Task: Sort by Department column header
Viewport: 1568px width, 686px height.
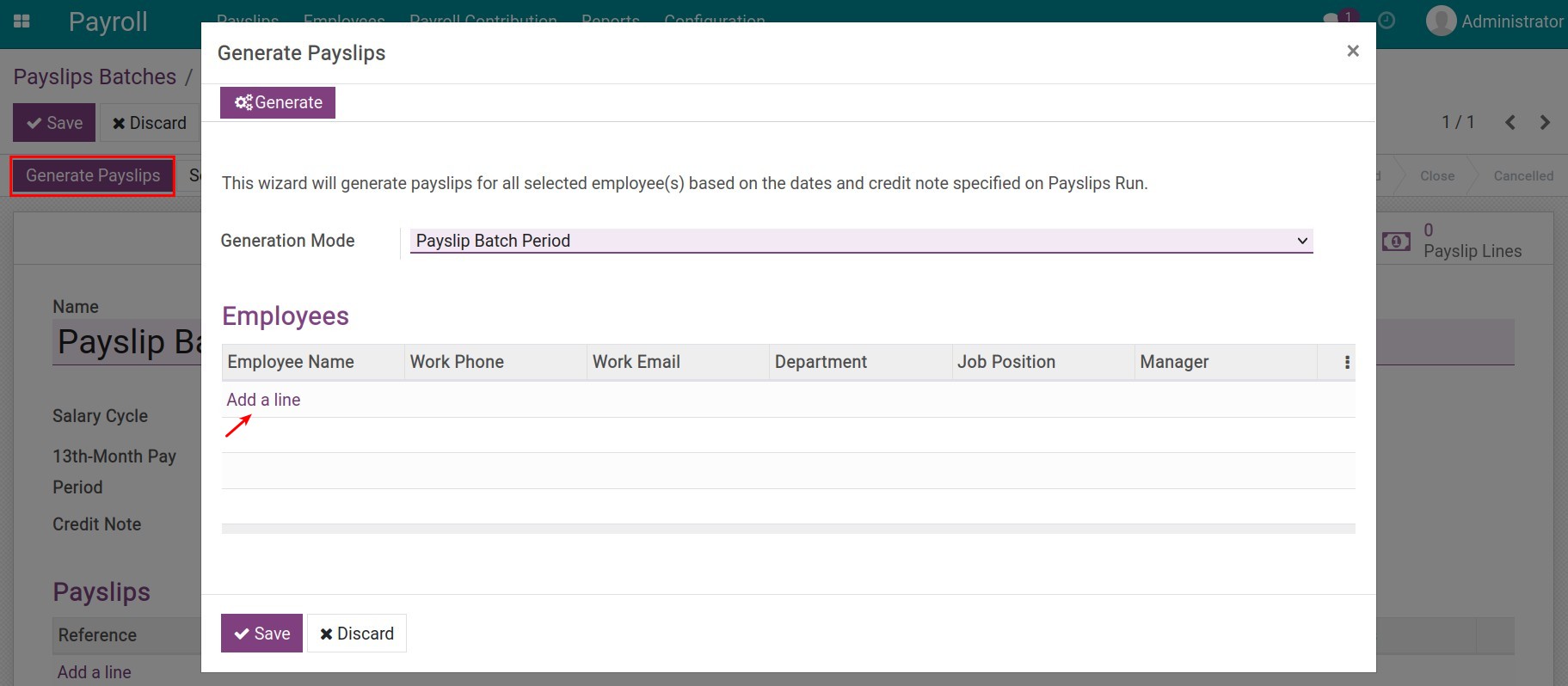Action: tap(860, 362)
